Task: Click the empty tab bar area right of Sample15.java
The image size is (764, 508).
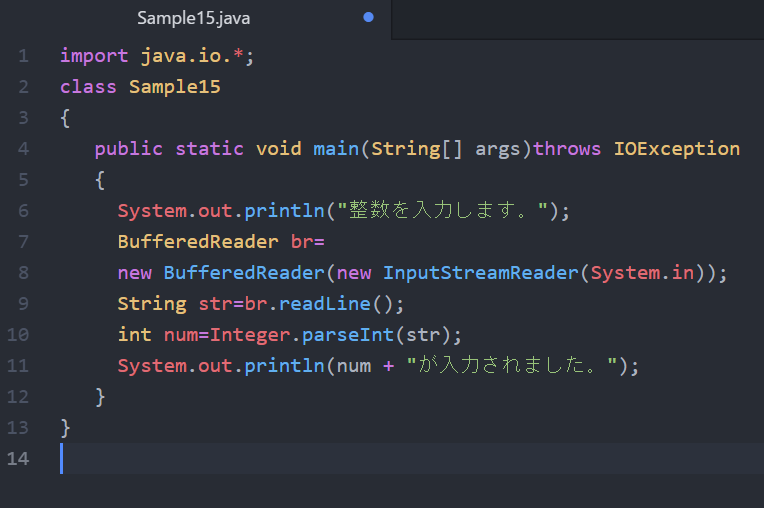Action: [x=578, y=19]
